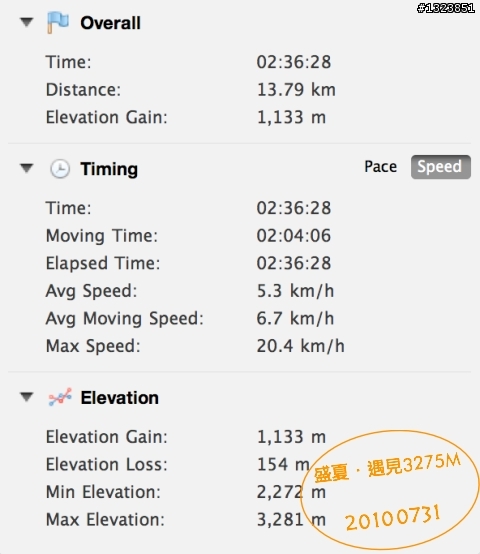The image size is (480, 554).
Task: Select the Moving Time value 02:04:06
Action: 294,235
